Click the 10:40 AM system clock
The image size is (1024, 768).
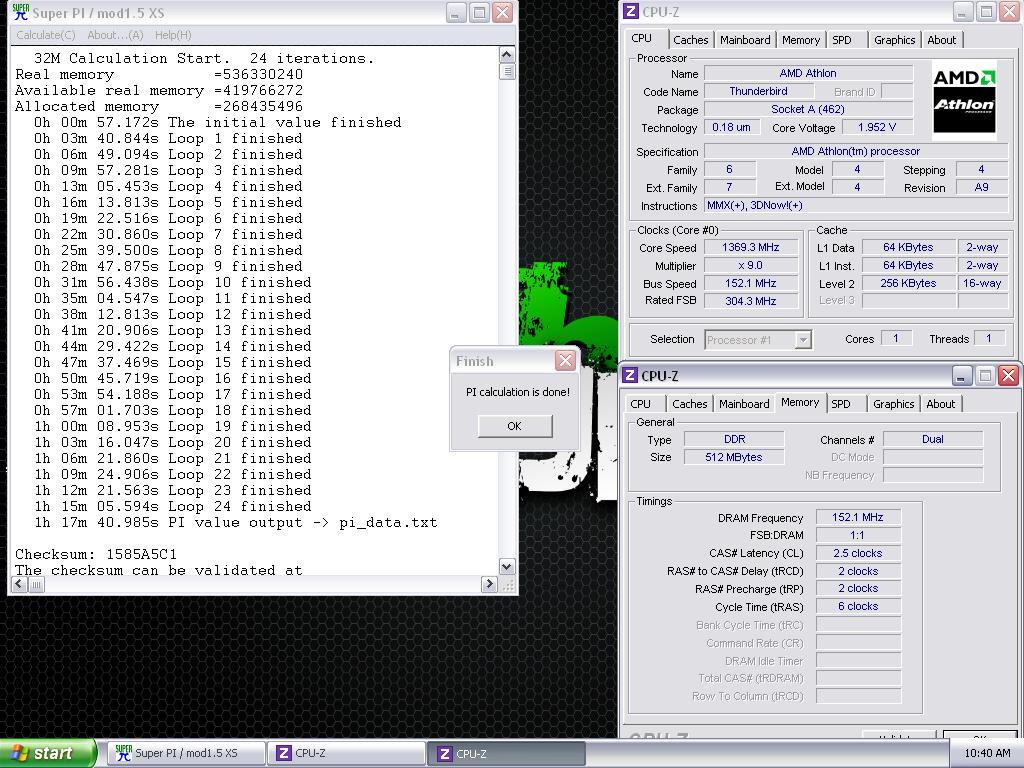(x=987, y=753)
